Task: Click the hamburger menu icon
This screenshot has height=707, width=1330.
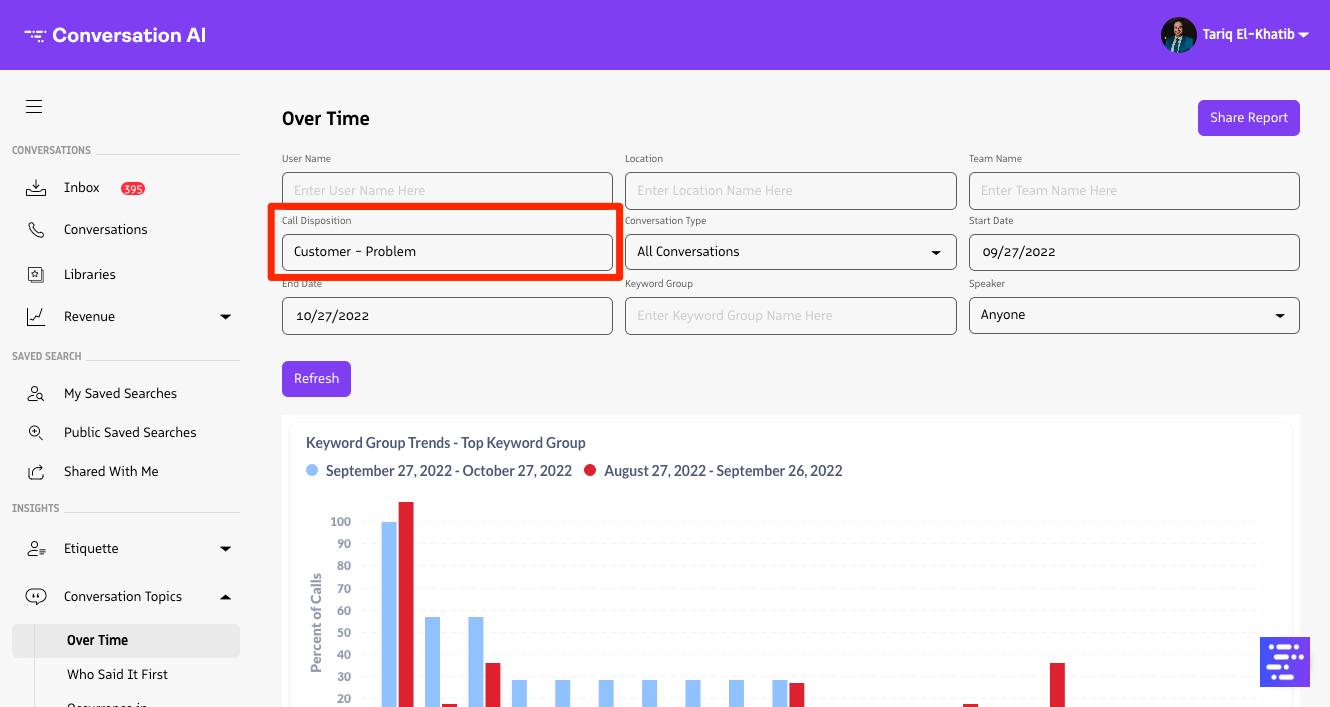Action: click(34, 107)
